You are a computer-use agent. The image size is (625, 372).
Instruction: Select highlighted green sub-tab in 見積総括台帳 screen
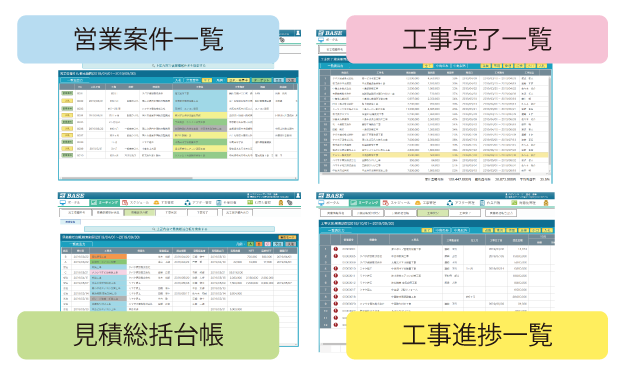click(139, 213)
